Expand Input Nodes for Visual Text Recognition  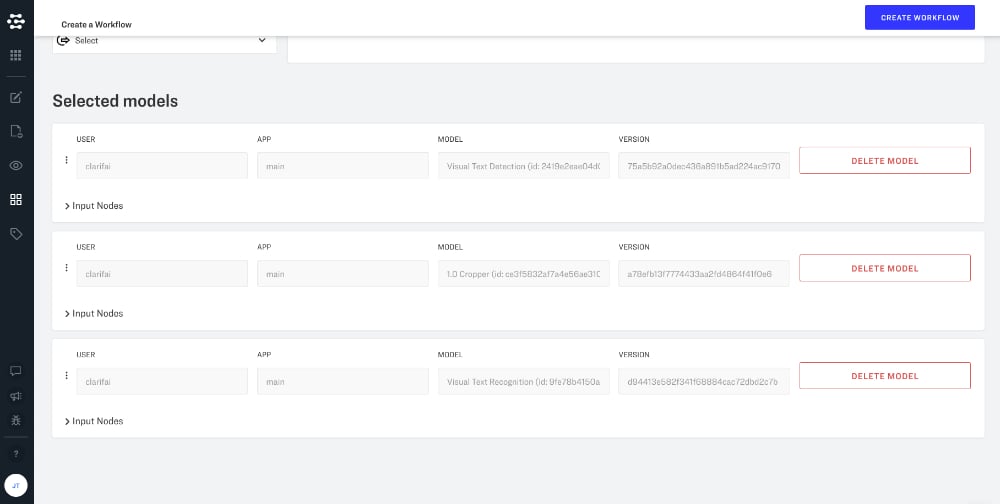tap(97, 422)
